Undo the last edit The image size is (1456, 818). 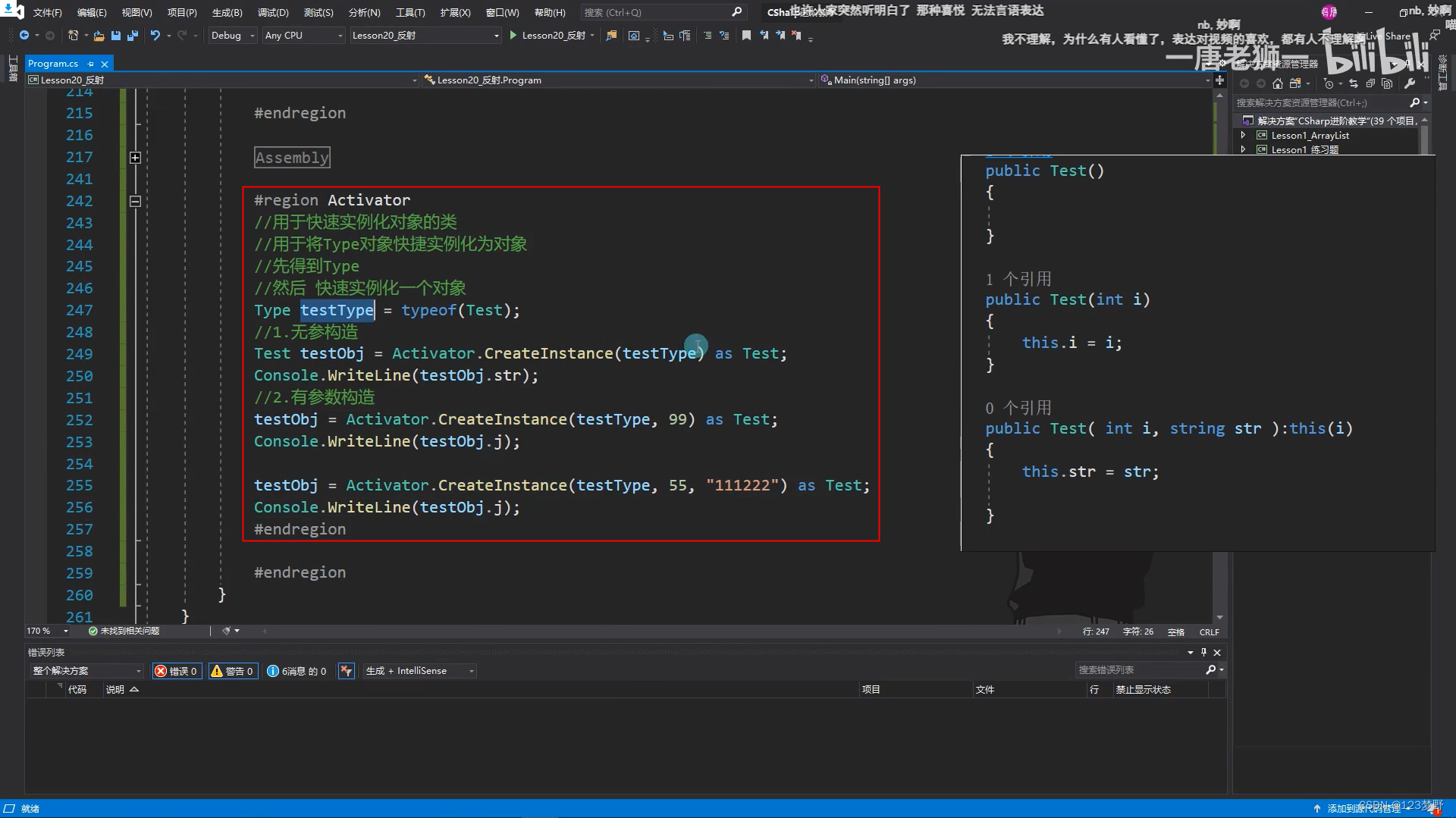pos(155,36)
